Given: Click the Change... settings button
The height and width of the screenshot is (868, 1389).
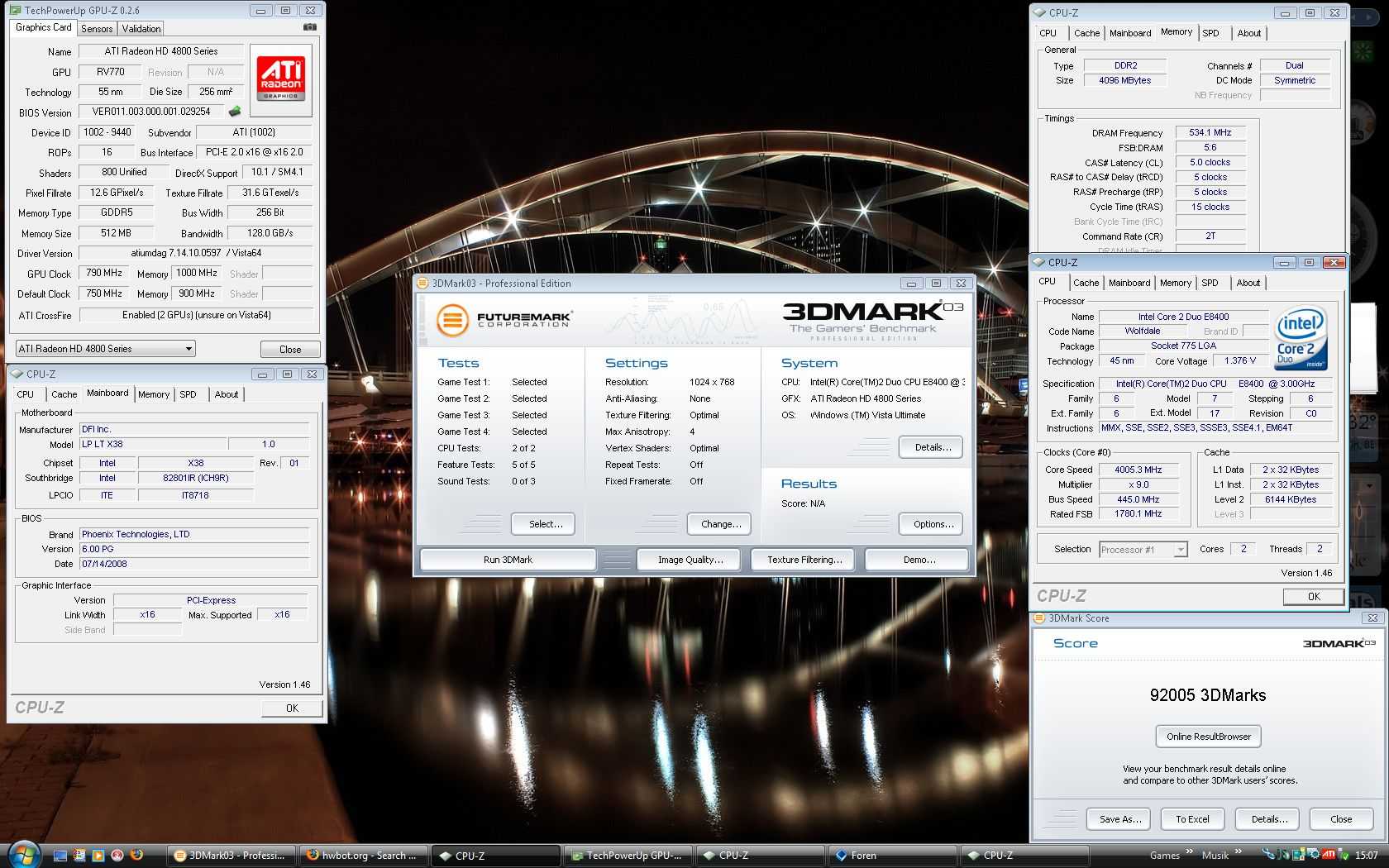Looking at the screenshot, I should coord(721,524).
